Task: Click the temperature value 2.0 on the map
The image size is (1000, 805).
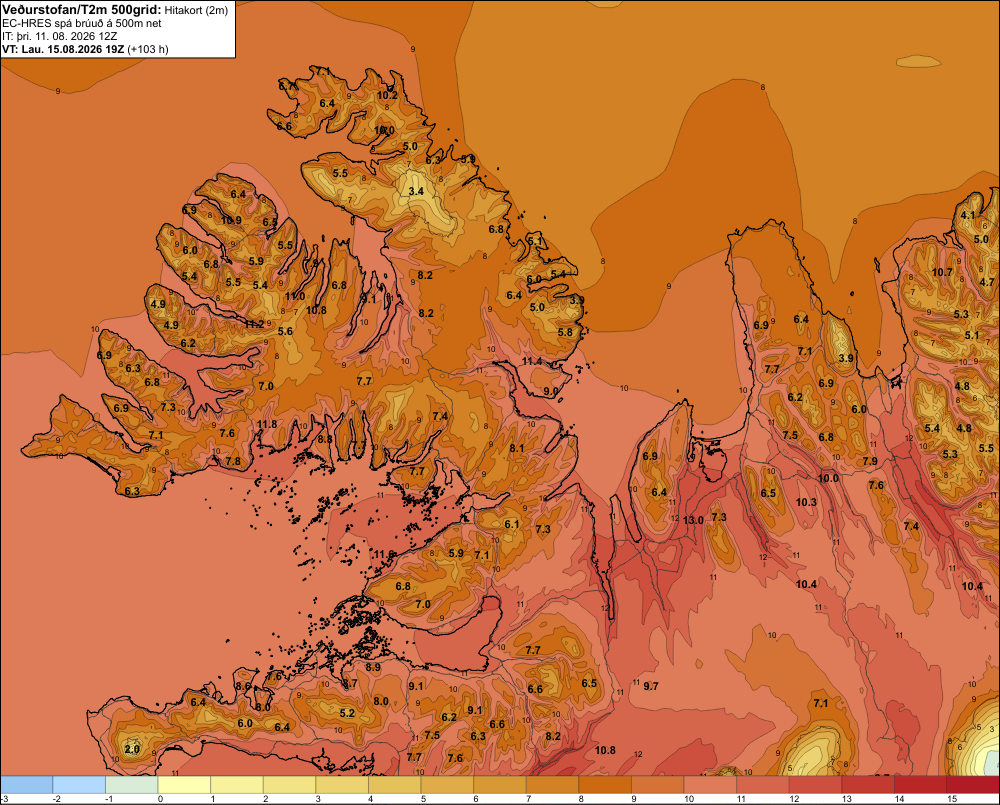Action: (131, 749)
